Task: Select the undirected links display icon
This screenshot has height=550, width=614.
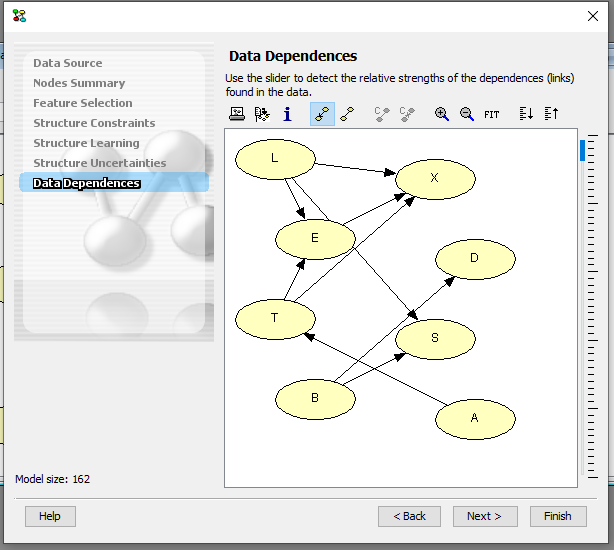Action: tap(347, 114)
